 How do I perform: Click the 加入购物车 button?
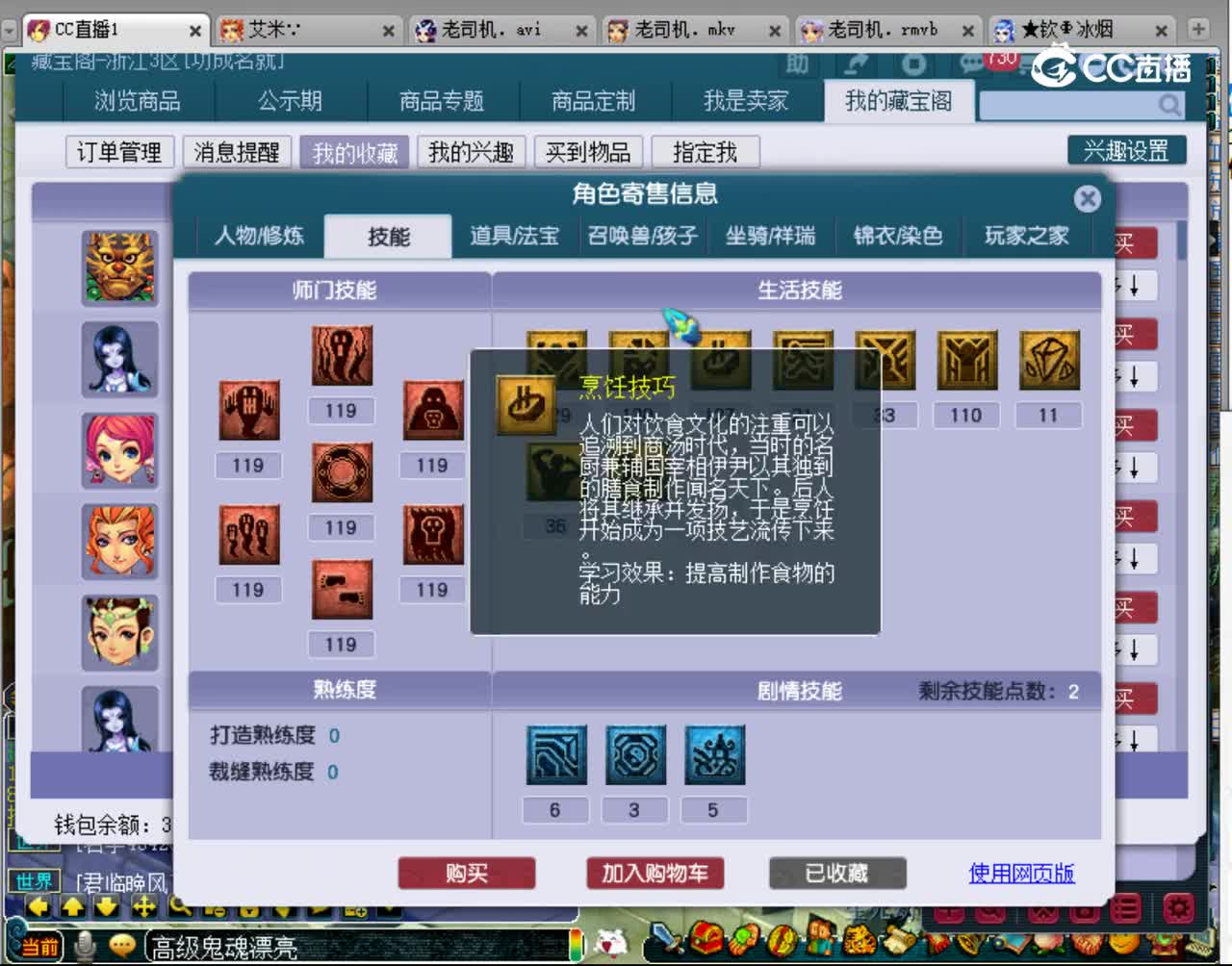coord(654,873)
